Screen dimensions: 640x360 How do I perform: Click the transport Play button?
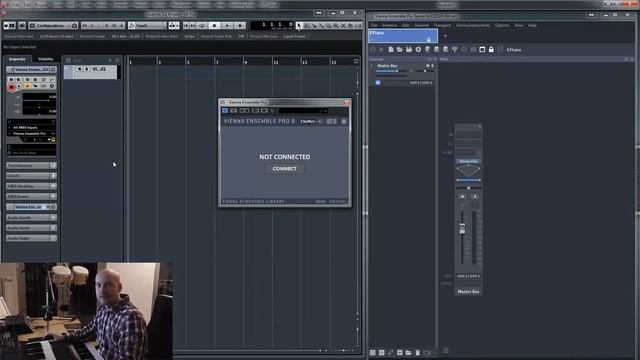(x=227, y=25)
